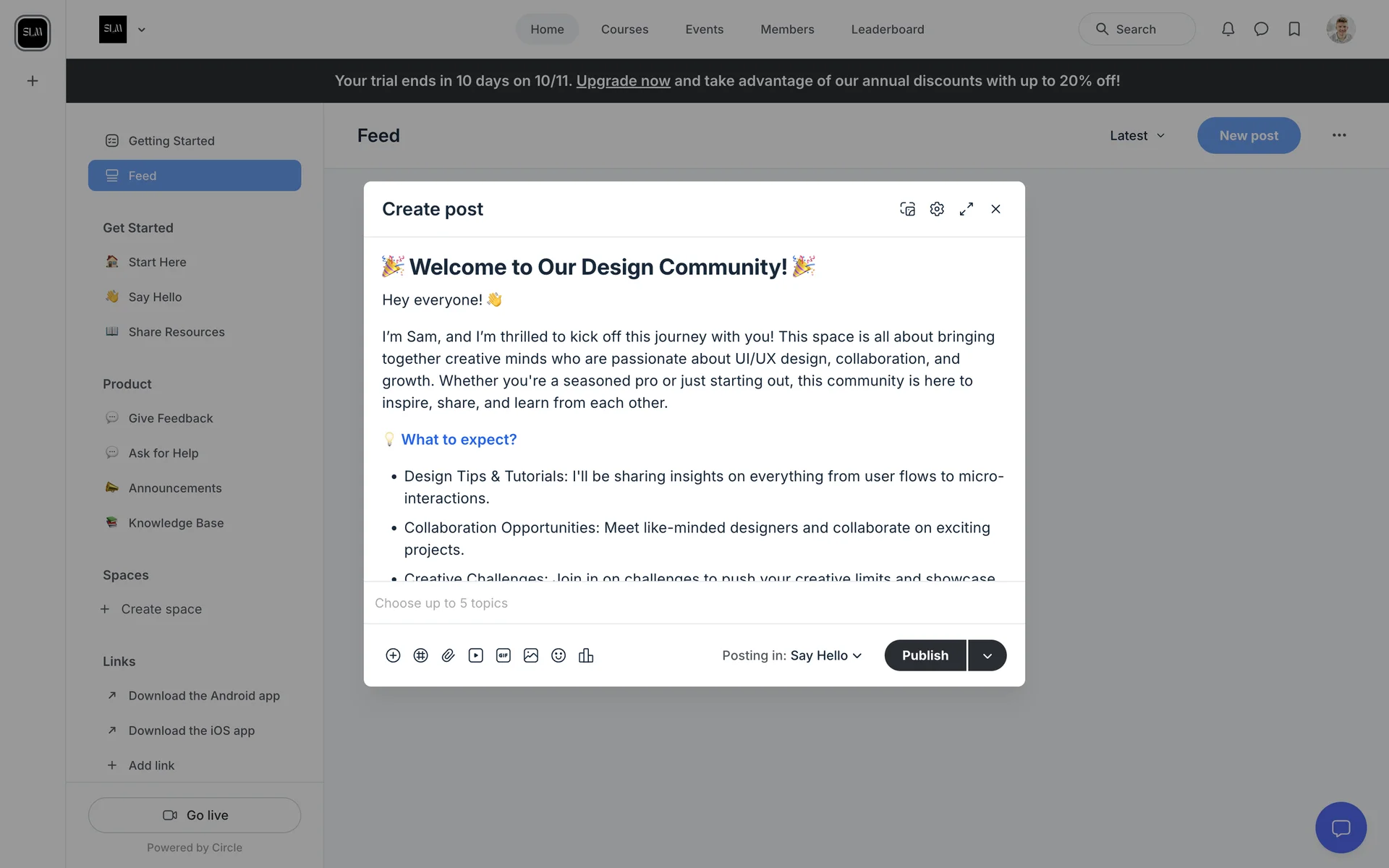Click the Publish button

[925, 655]
